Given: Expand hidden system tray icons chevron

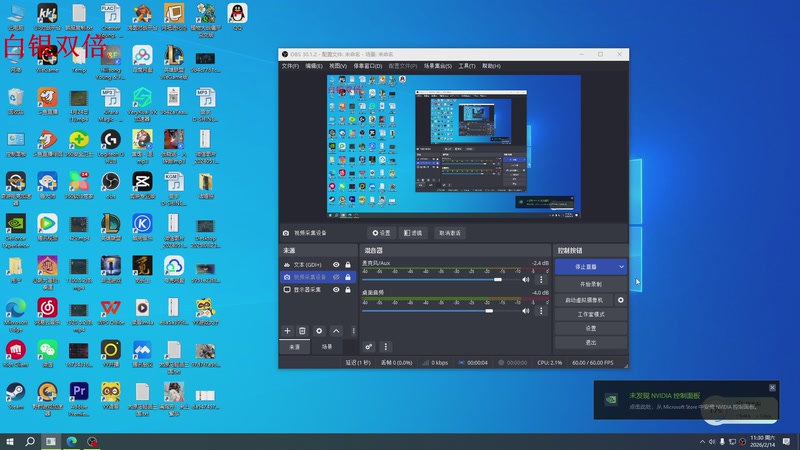Looking at the screenshot, I should [x=703, y=442].
